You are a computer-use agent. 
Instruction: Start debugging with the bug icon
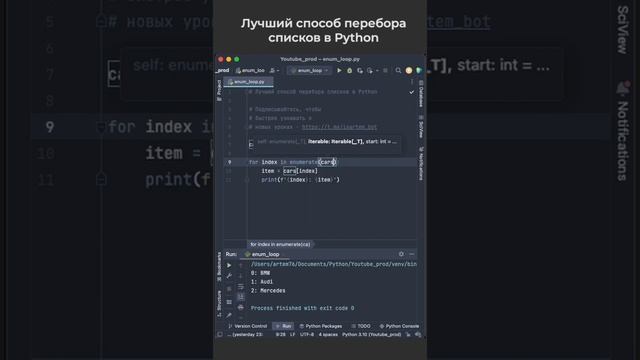pyautogui.click(x=349, y=71)
